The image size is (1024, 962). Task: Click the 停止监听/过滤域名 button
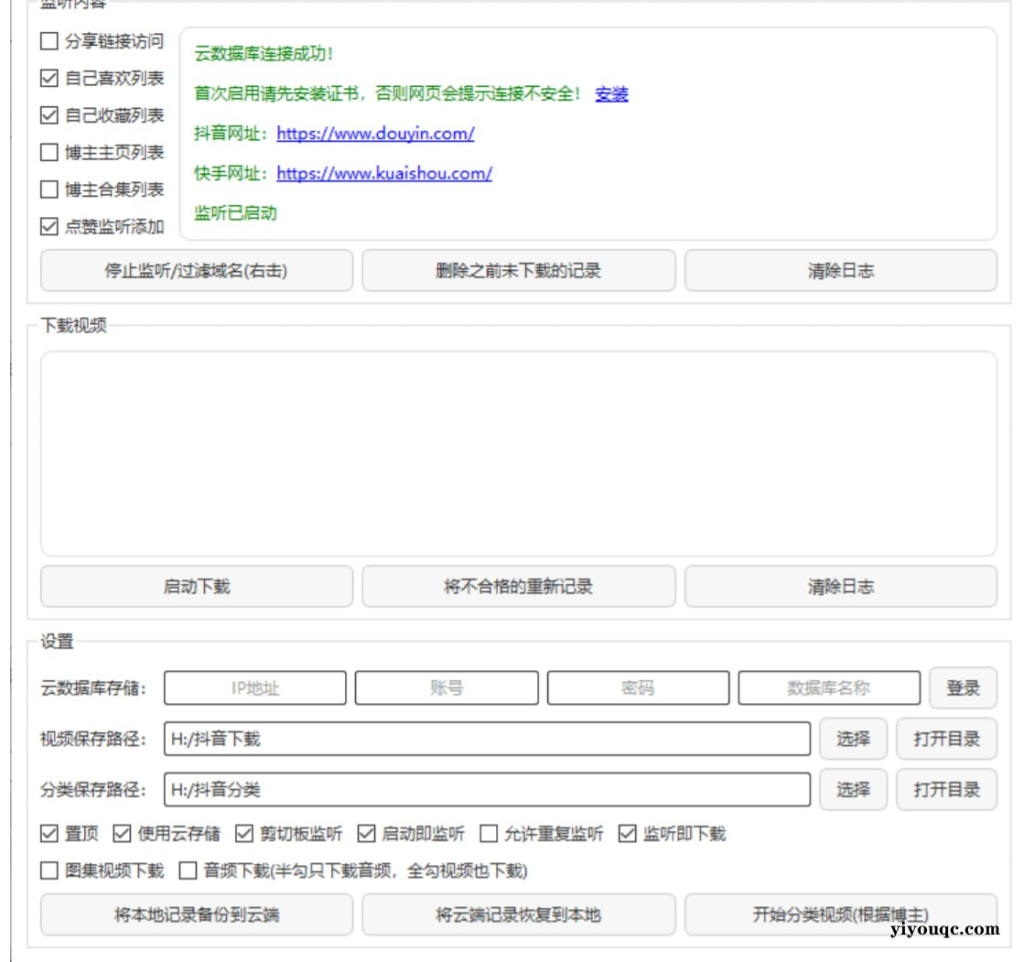point(196,271)
